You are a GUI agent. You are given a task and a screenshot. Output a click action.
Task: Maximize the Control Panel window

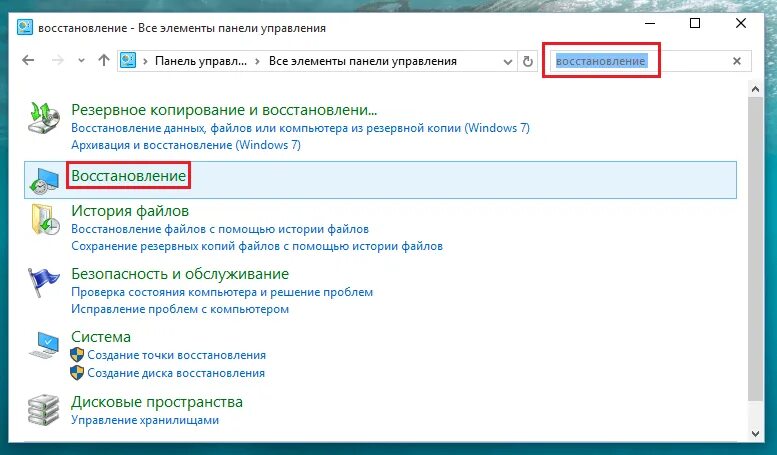point(695,23)
